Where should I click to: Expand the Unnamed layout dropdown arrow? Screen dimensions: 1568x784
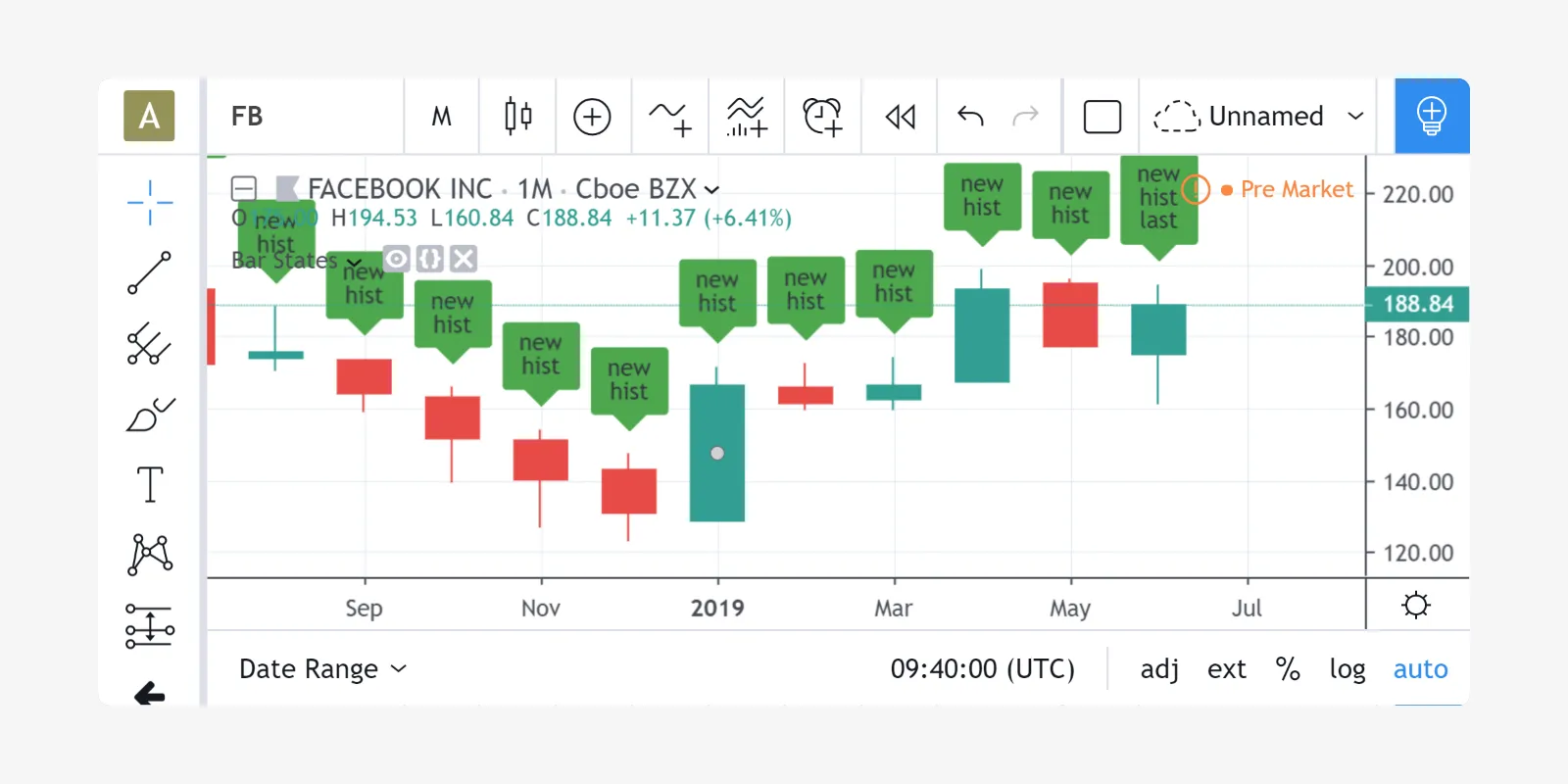coord(1356,117)
